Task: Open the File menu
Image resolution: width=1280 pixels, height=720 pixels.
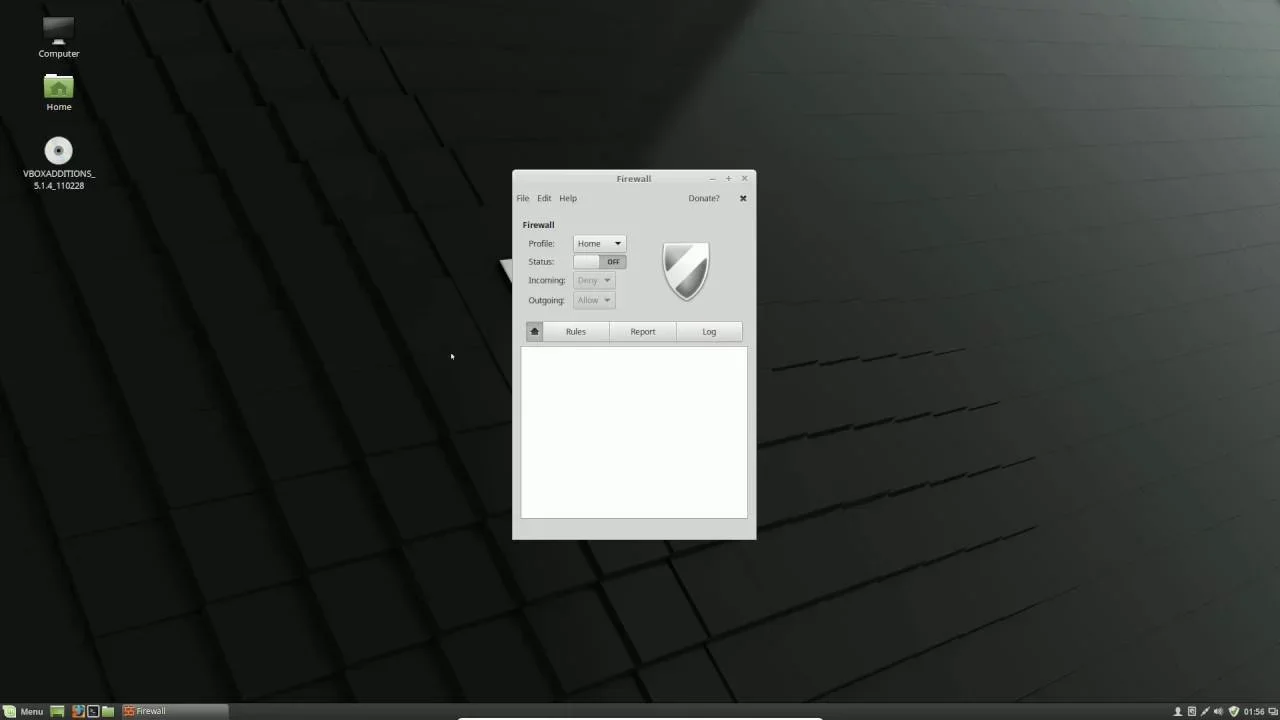Action: (523, 199)
